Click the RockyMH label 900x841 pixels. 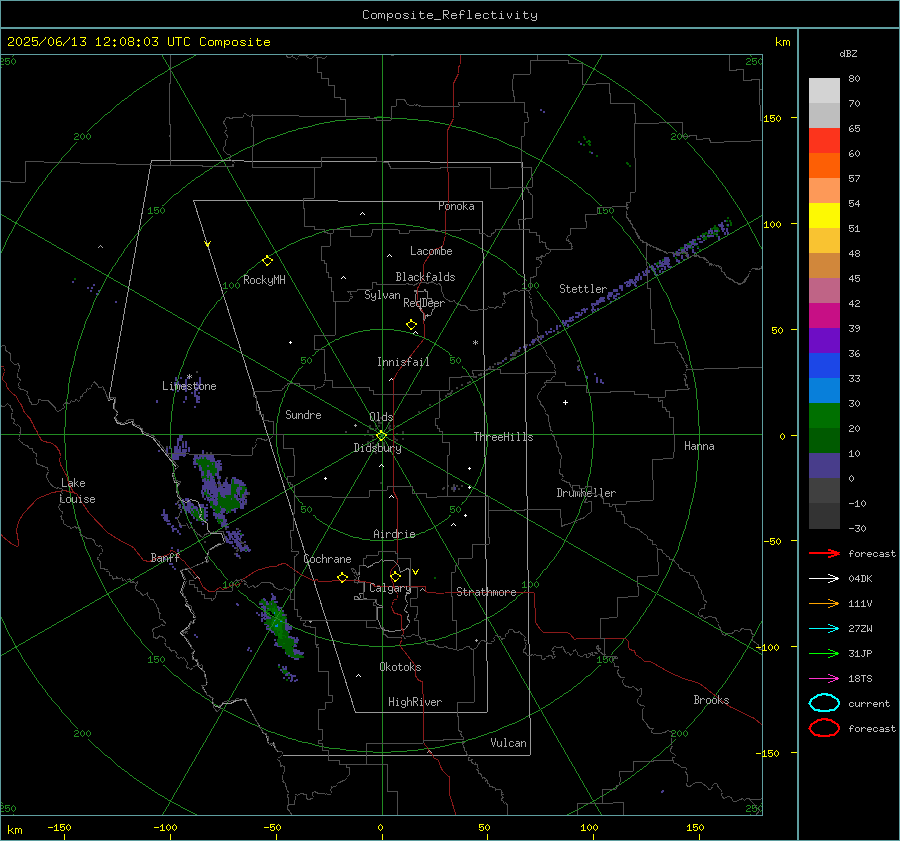coord(264,280)
